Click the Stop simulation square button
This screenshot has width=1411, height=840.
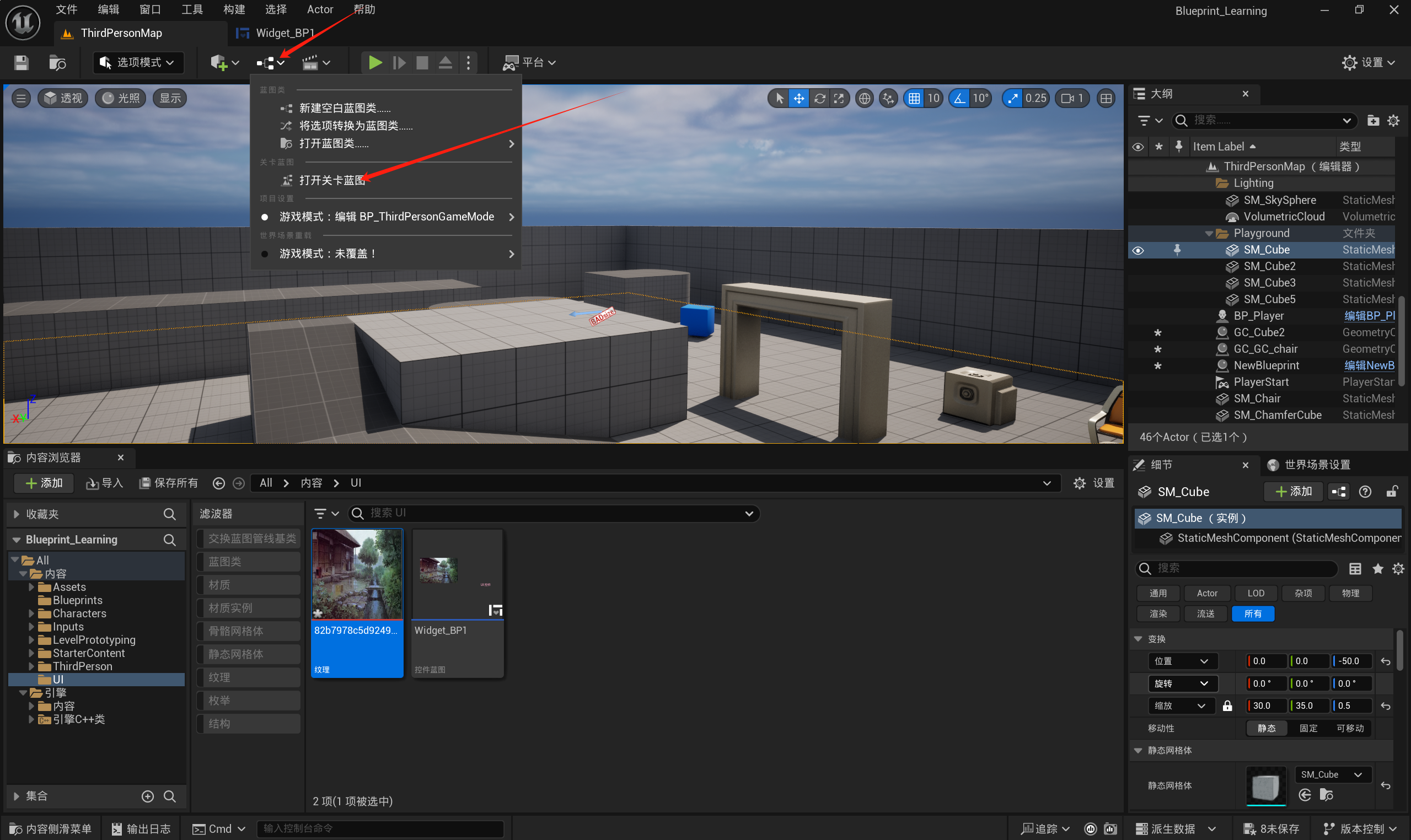[x=422, y=62]
